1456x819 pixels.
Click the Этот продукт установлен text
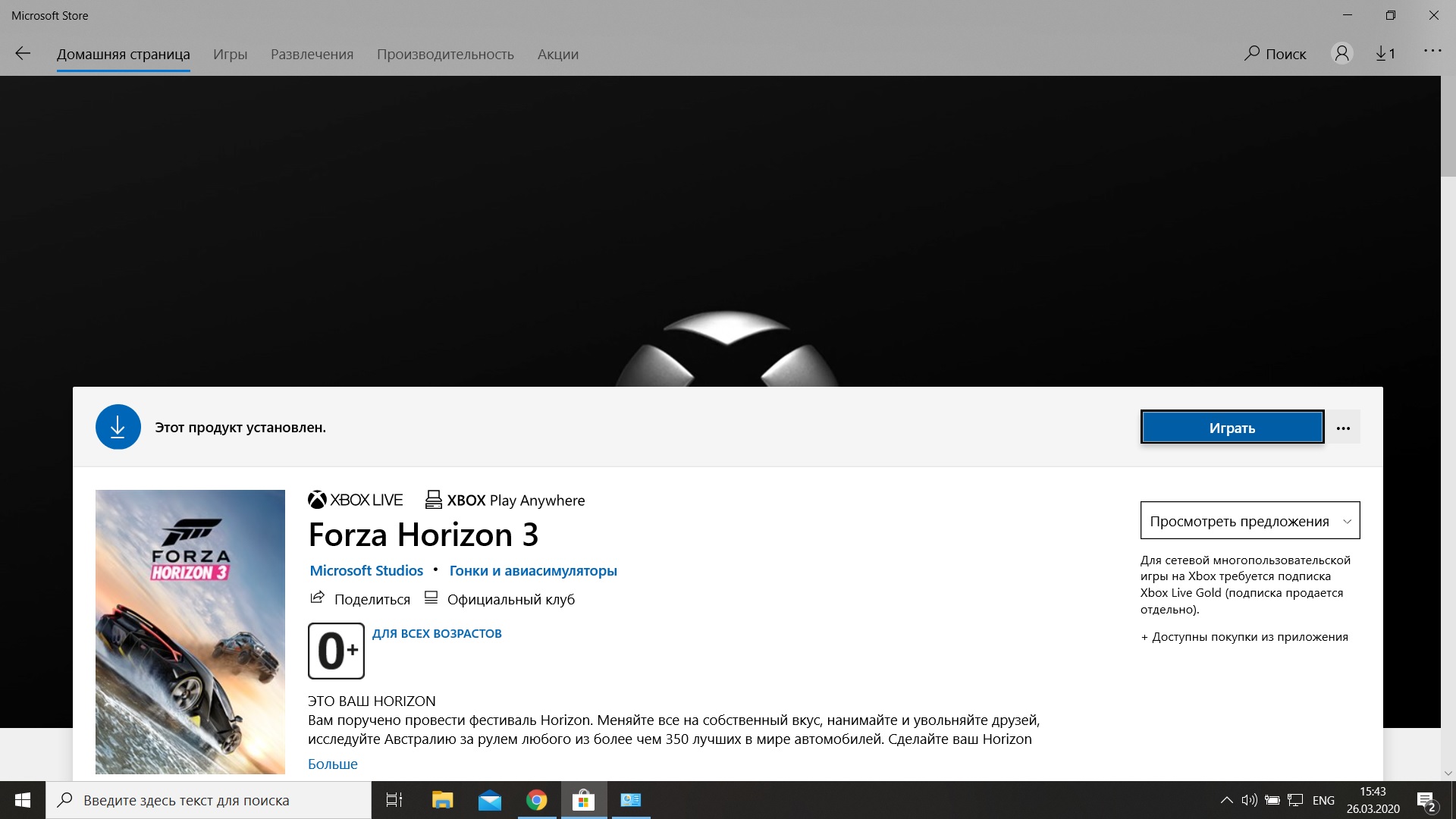click(240, 427)
